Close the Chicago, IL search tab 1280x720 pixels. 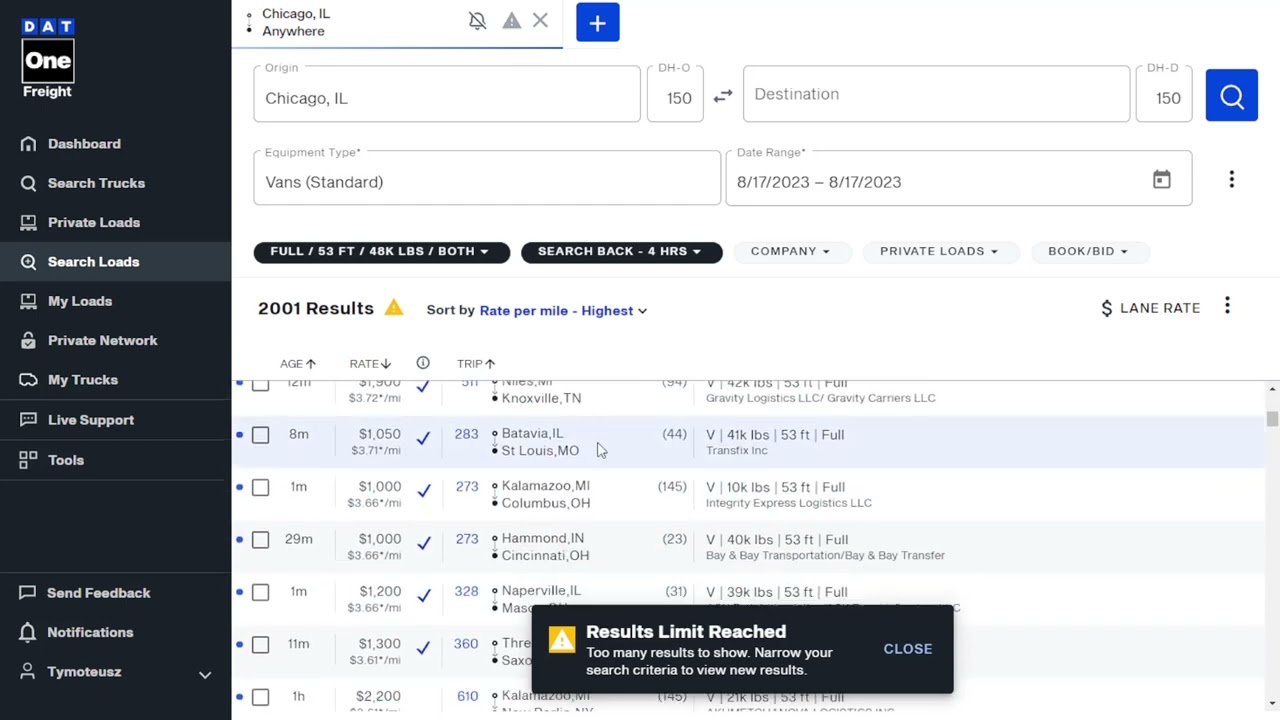tap(541, 20)
